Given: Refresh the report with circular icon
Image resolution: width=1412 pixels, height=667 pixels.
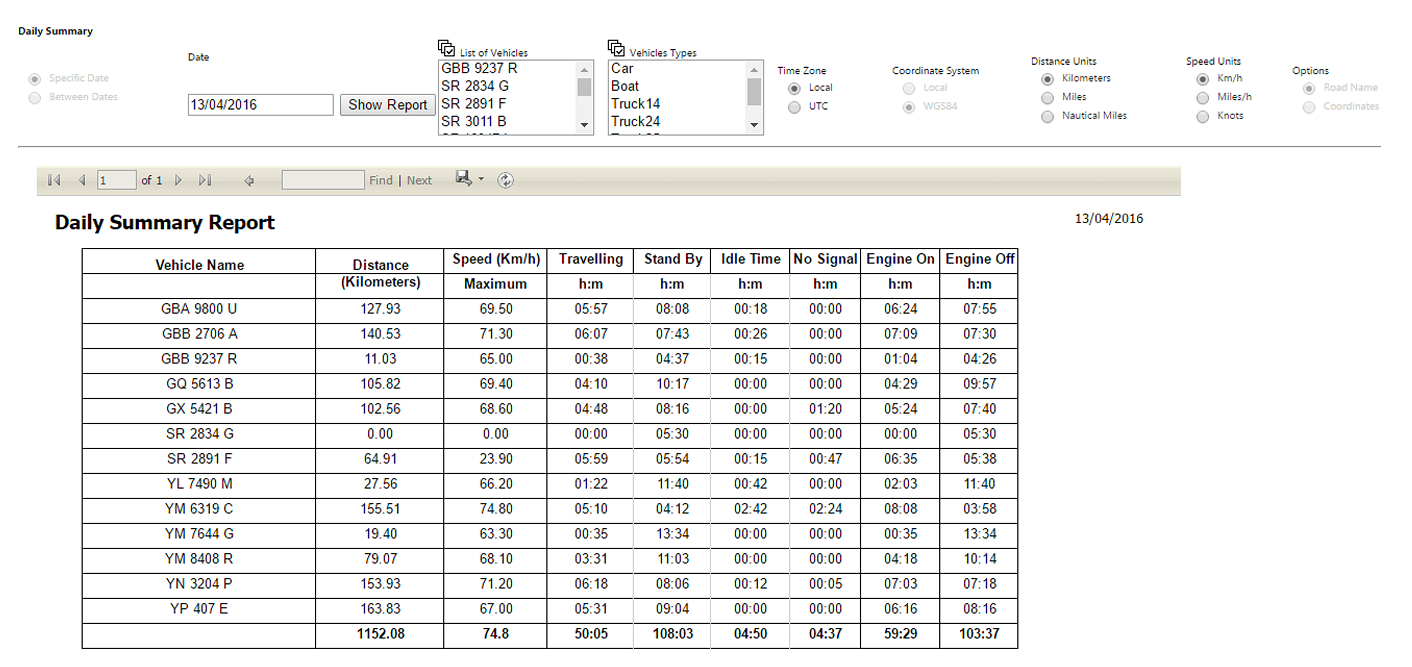Looking at the screenshot, I should pyautogui.click(x=506, y=180).
